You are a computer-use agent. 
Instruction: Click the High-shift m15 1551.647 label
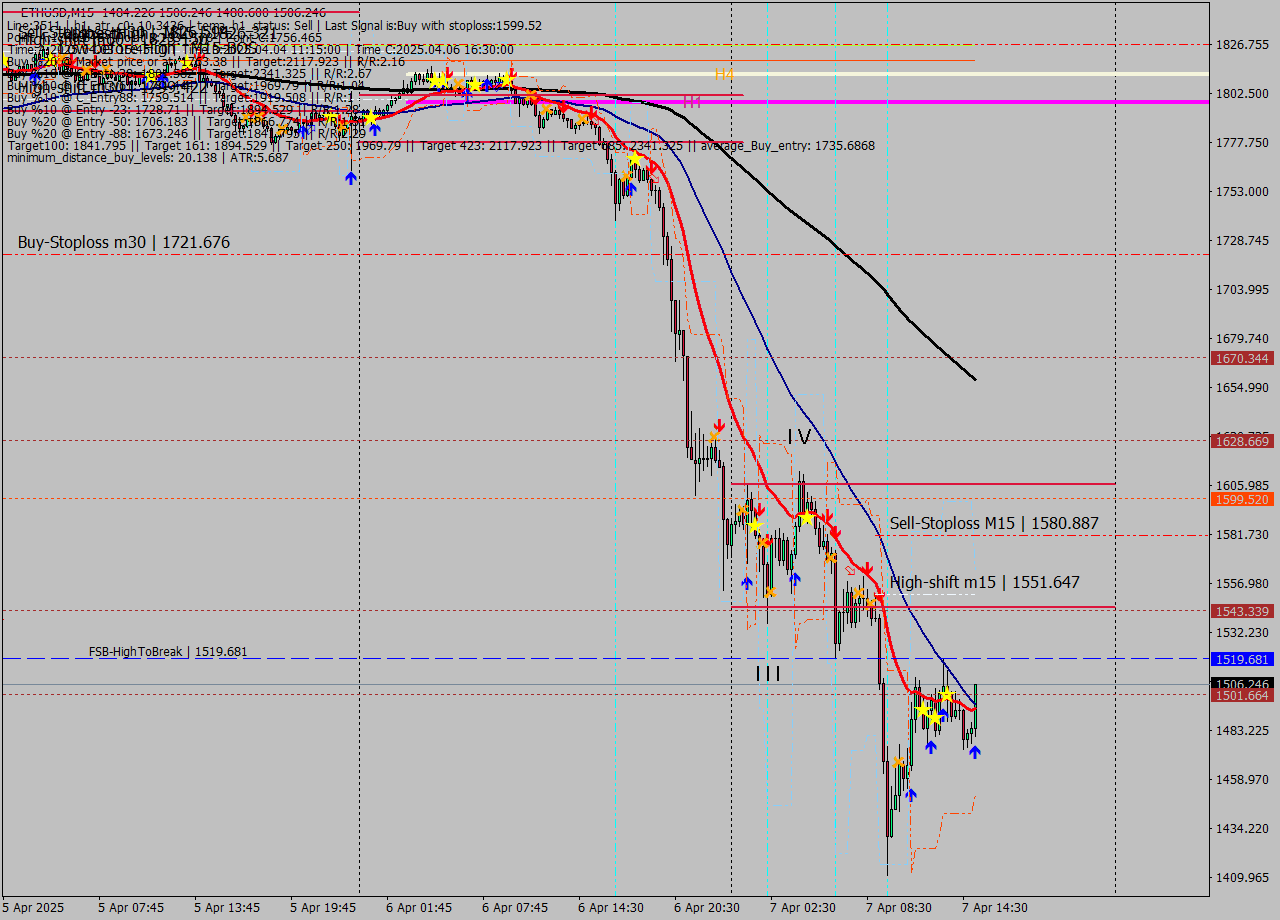pyautogui.click(x=985, y=582)
